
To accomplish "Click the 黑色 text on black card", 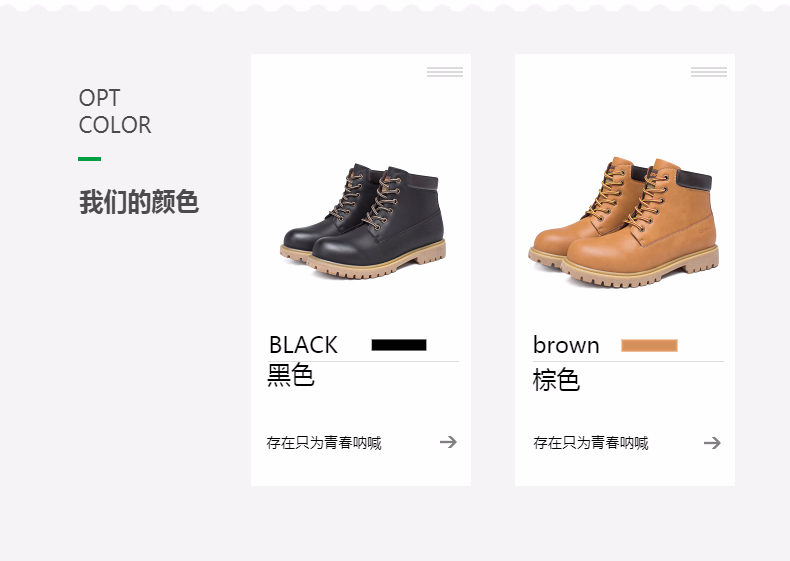I will (x=291, y=375).
